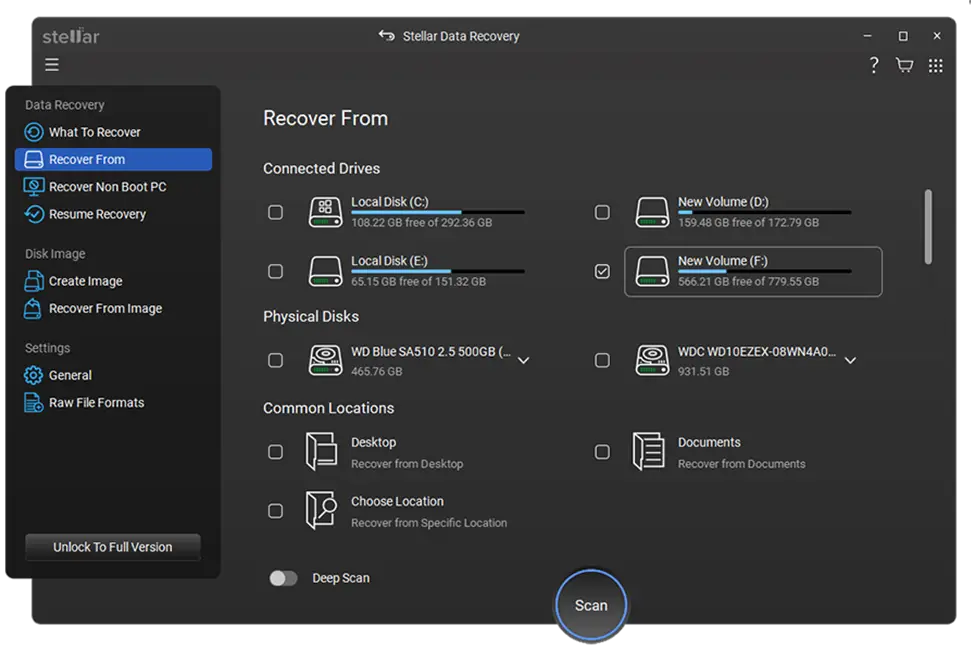Screen dimensions: 975x651
Task: Click 'Recover from Specific Location' text
Action: tap(428, 523)
